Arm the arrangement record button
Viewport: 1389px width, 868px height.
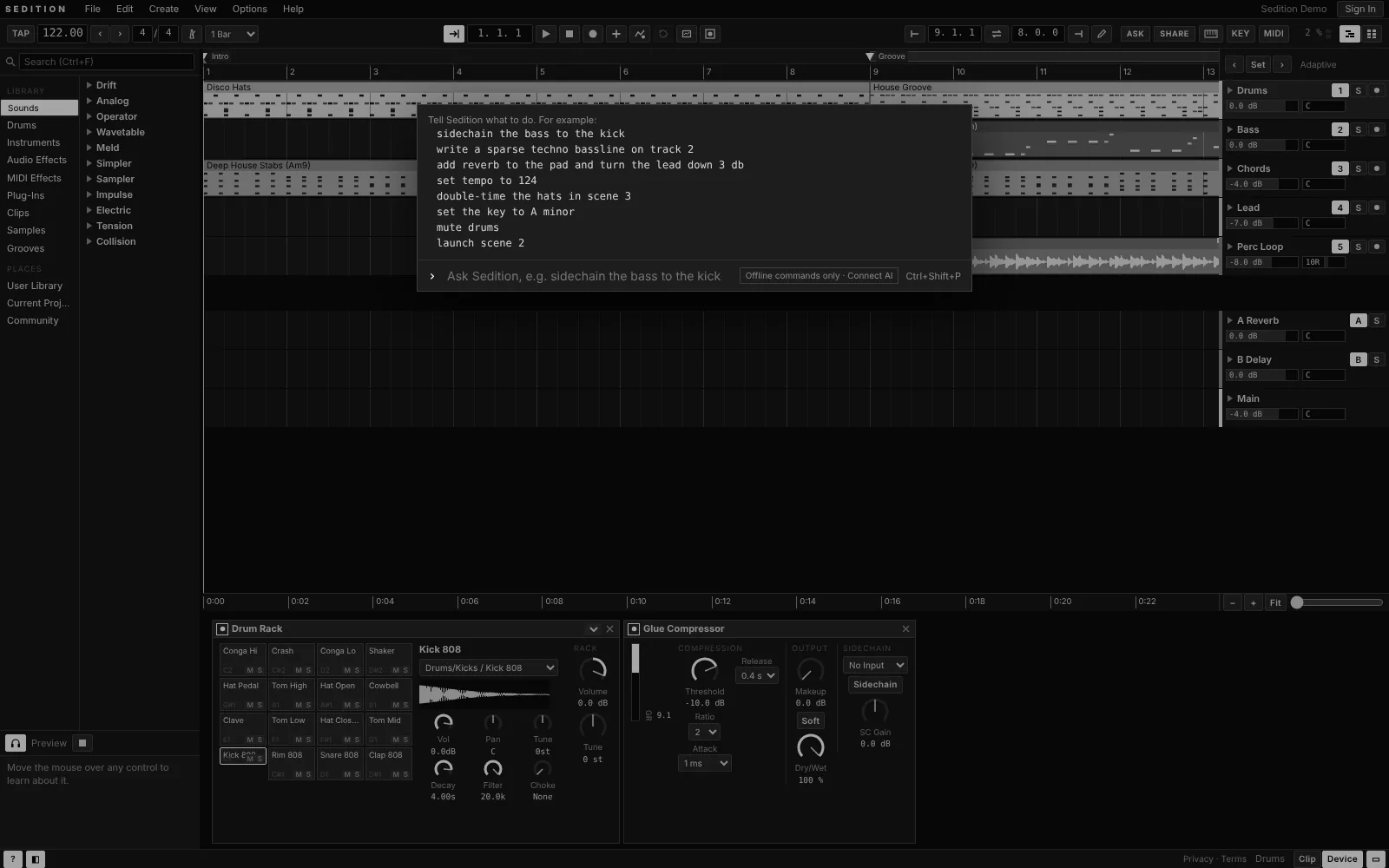point(593,34)
